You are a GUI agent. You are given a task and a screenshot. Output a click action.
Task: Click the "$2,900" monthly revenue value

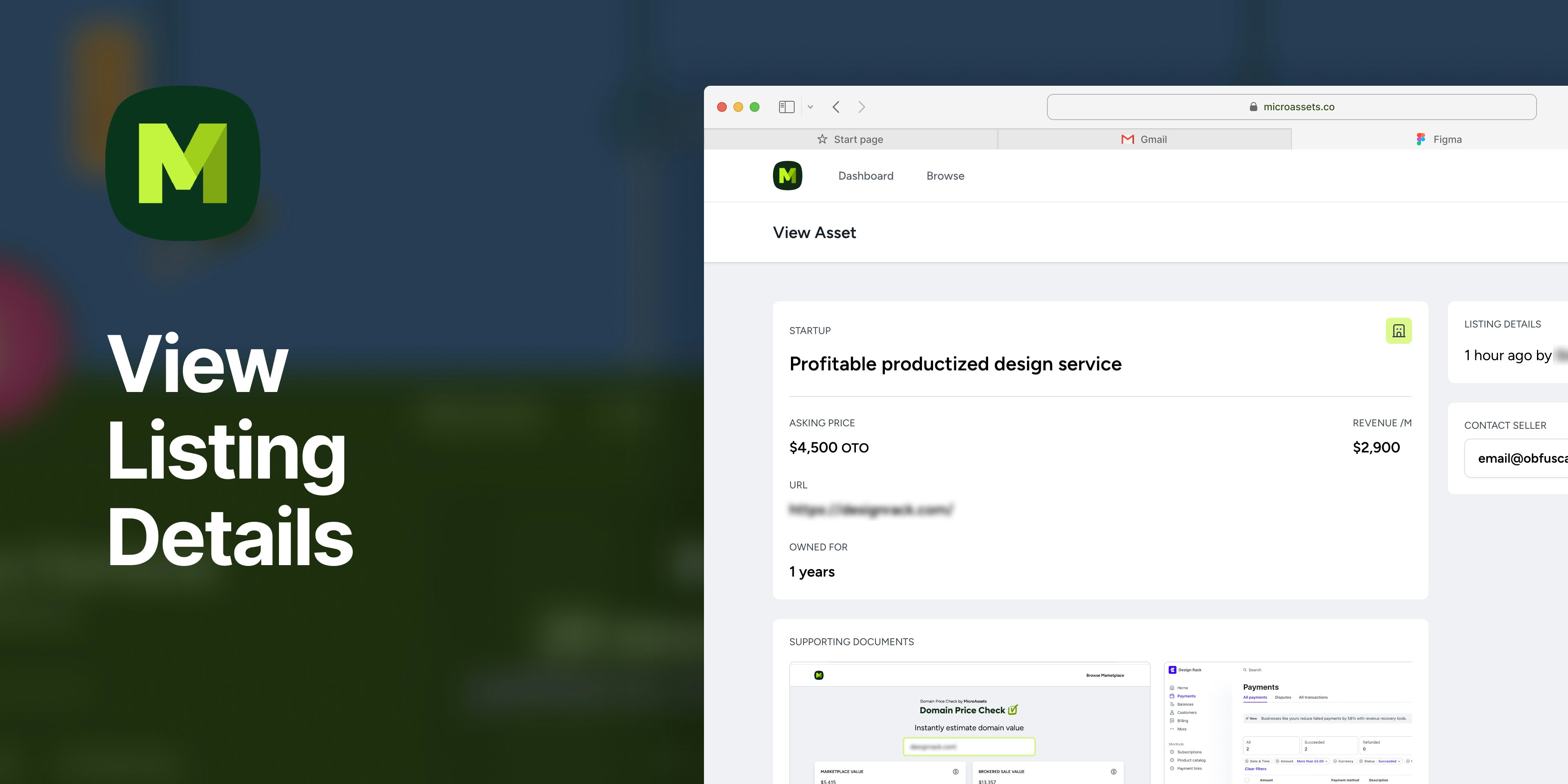1376,448
